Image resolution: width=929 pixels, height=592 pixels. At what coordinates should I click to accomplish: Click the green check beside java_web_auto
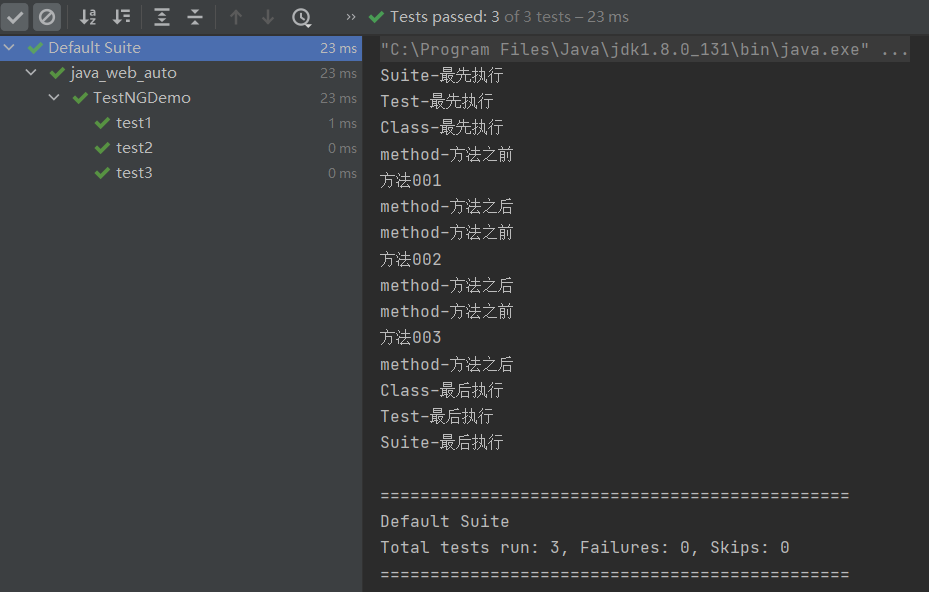click(57, 73)
